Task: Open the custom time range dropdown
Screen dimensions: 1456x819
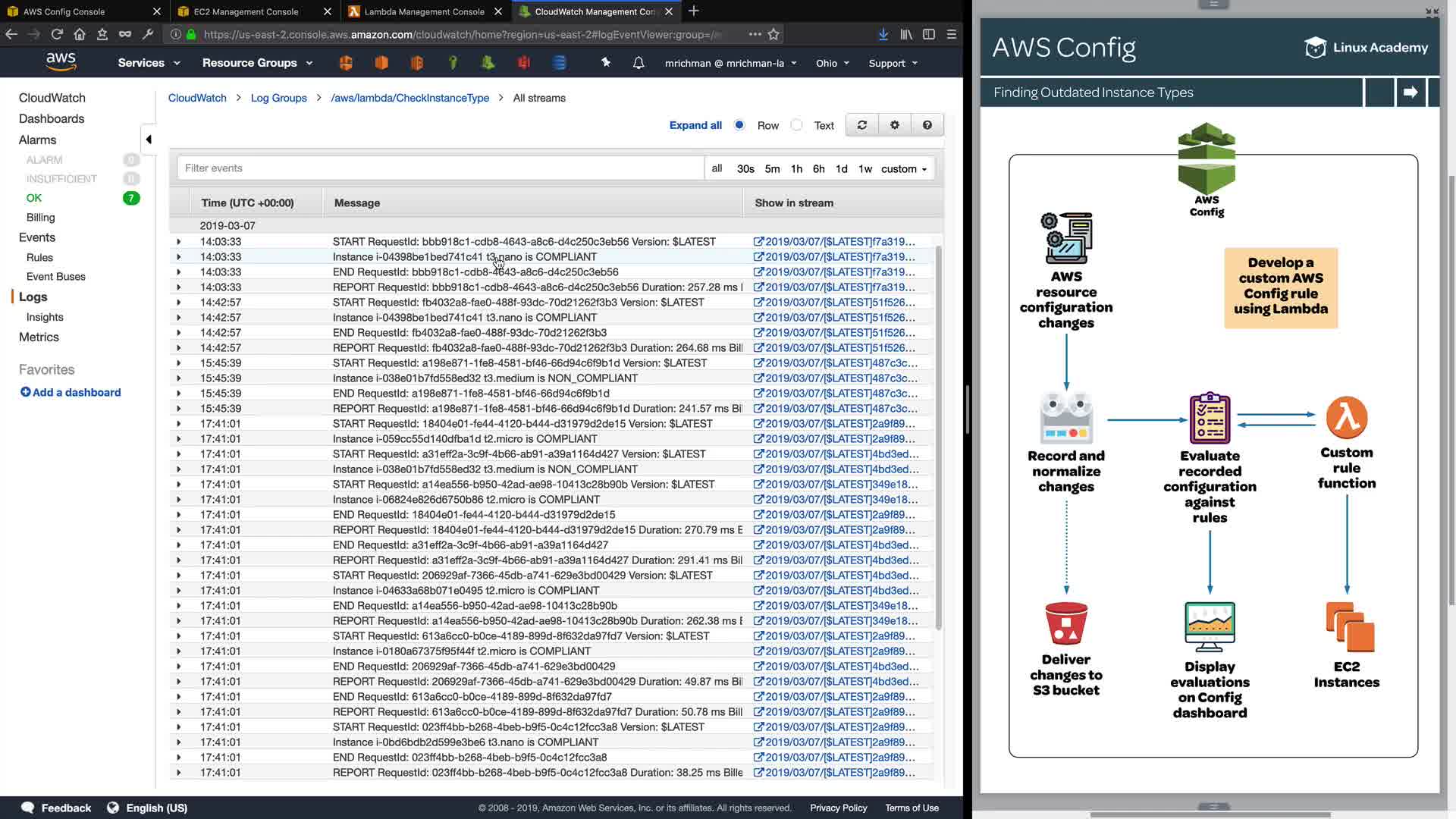Action: (904, 168)
